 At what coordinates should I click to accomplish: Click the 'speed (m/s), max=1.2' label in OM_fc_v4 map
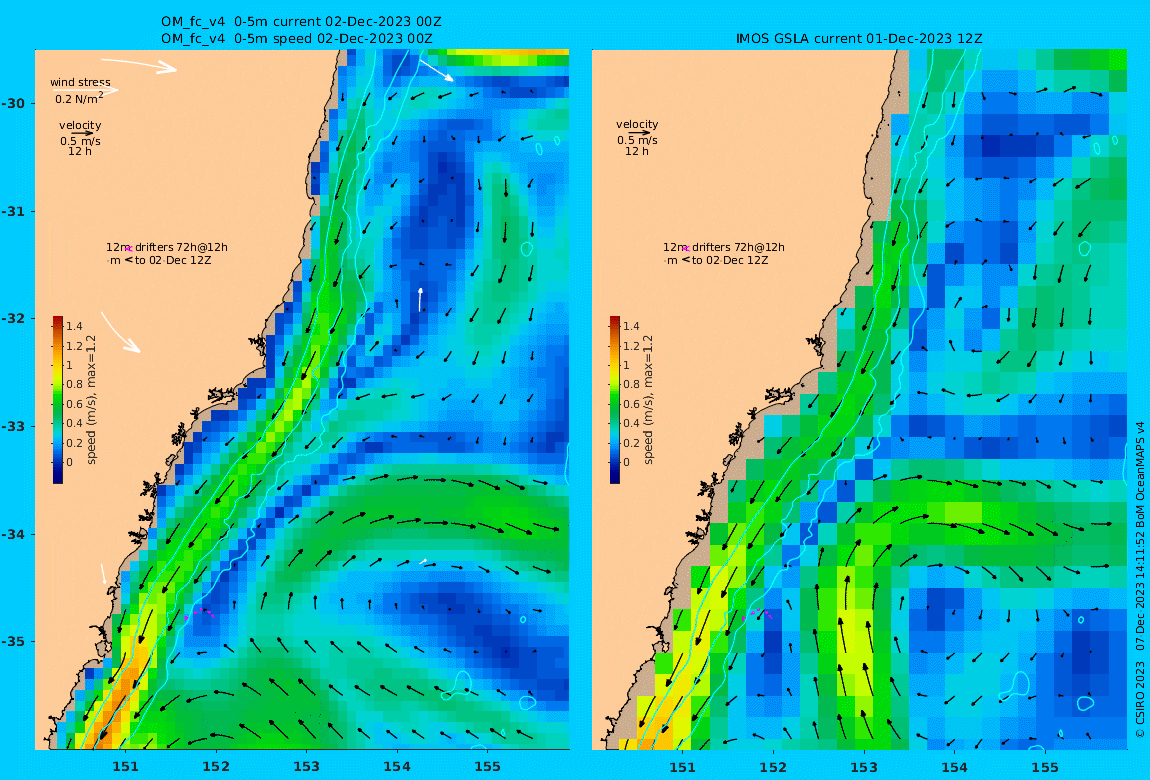point(91,400)
